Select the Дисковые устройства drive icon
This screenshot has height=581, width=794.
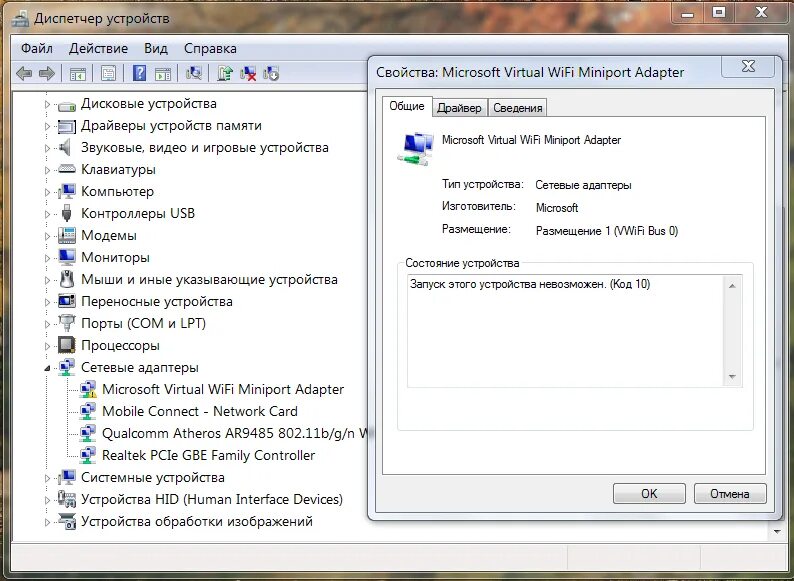67,105
